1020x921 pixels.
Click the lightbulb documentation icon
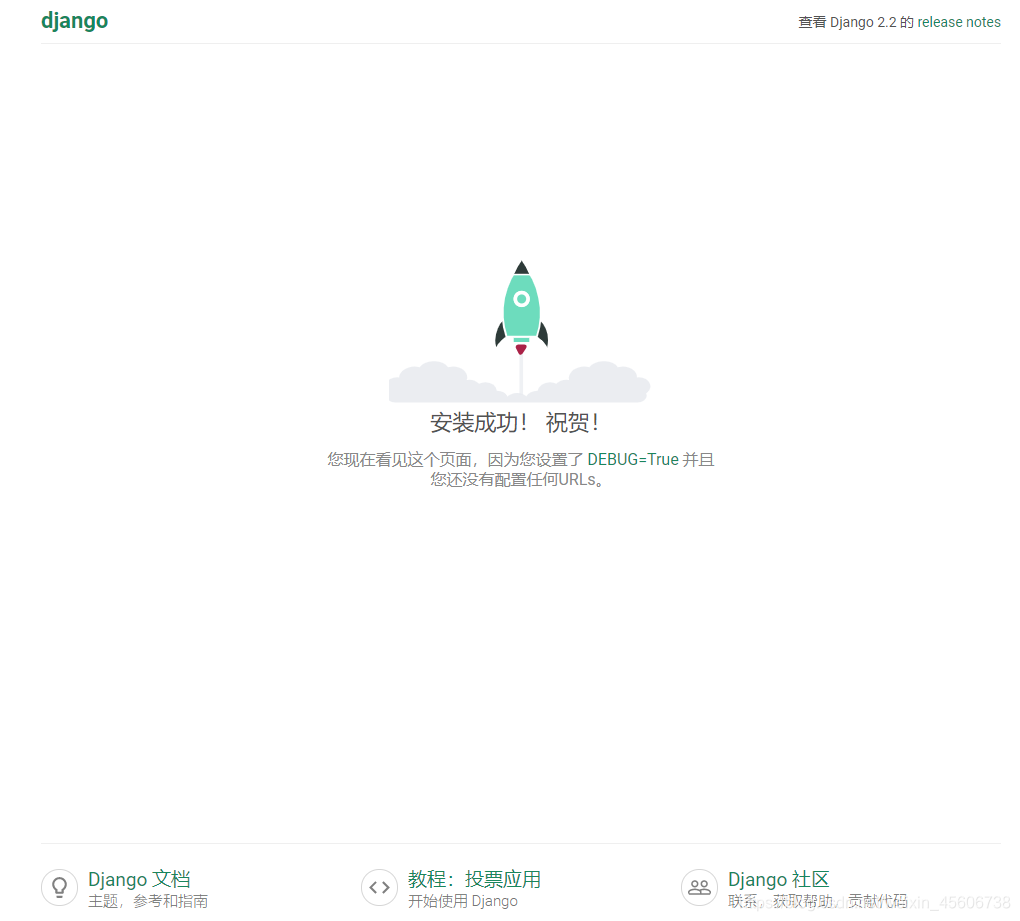tap(60, 887)
